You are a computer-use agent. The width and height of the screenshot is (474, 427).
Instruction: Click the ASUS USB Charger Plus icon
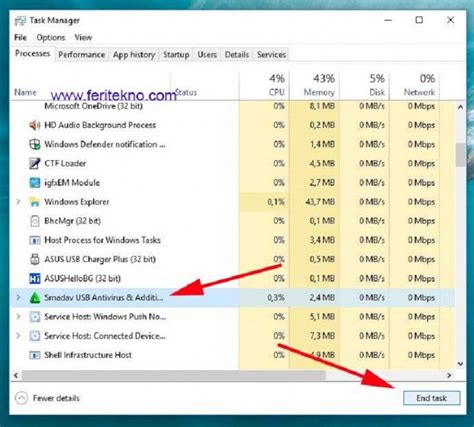coord(35,259)
